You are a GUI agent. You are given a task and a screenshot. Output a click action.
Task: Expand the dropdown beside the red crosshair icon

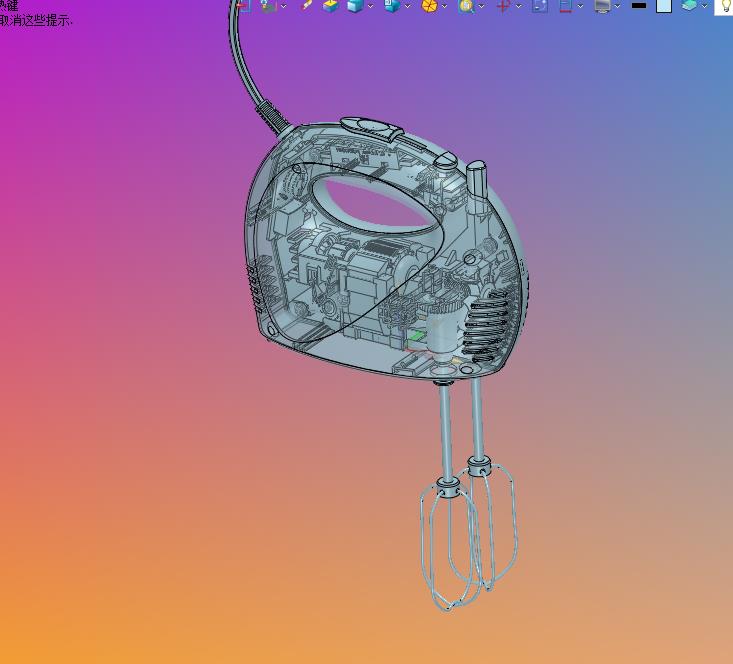point(518,6)
